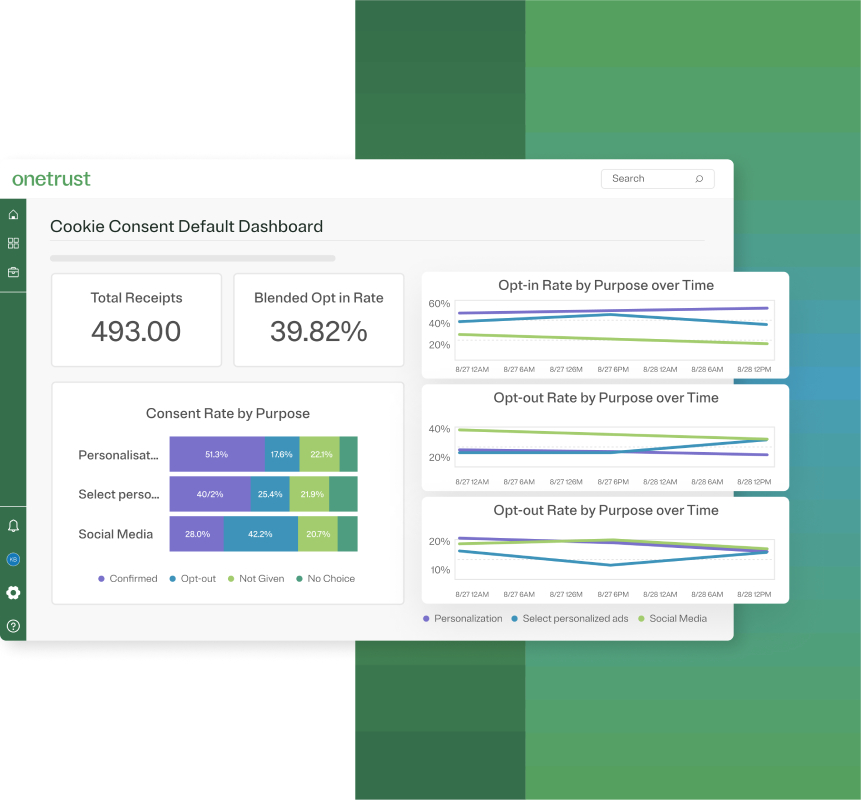Click the 20.7% Social Media bar segment
Screen dimensions: 861x800
(x=318, y=534)
